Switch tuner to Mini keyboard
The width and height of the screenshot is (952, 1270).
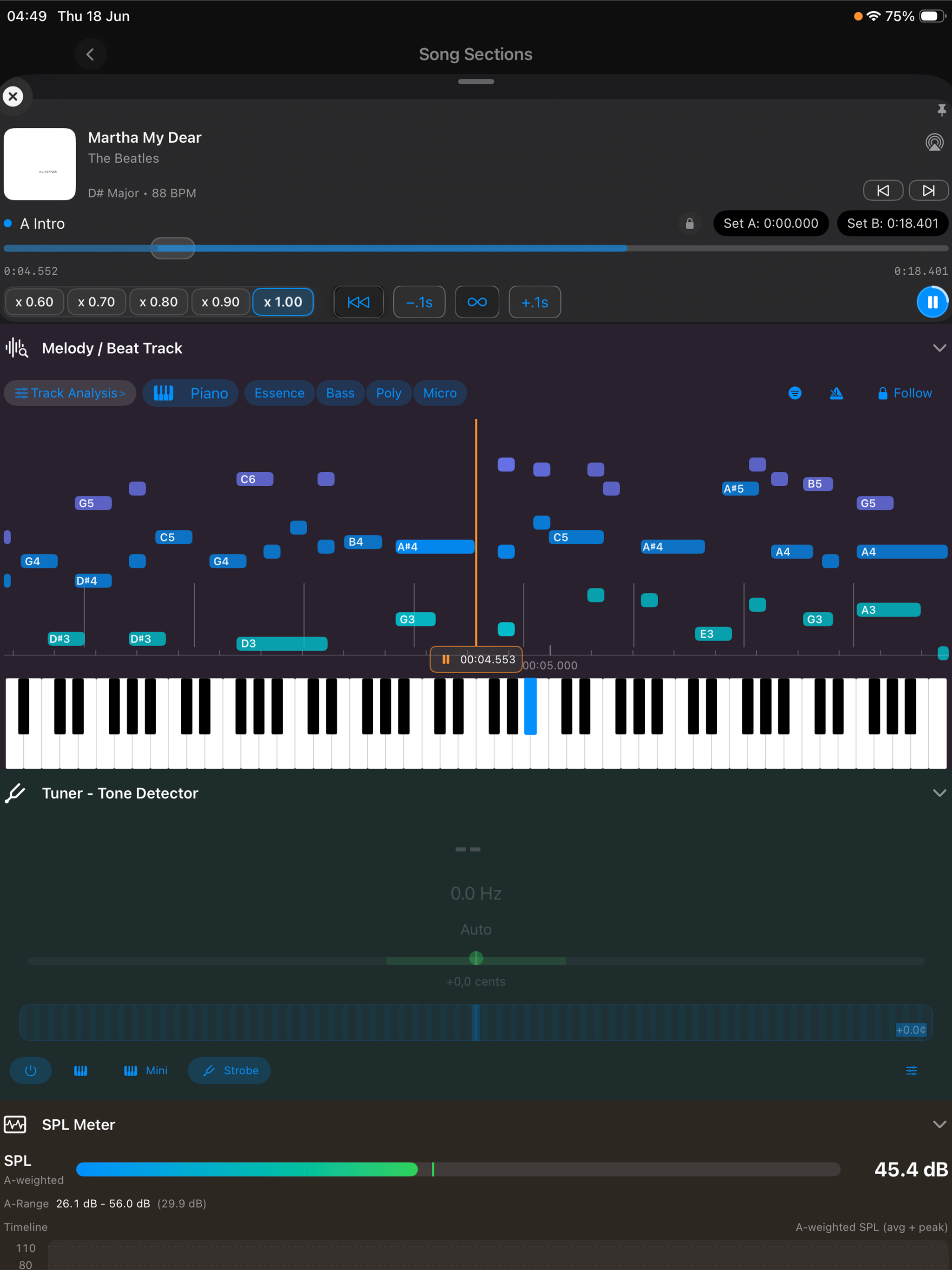pyautogui.click(x=146, y=1071)
